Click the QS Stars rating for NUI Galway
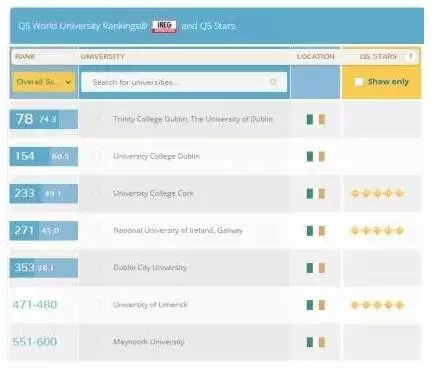This screenshot has height=372, width=435. click(377, 230)
